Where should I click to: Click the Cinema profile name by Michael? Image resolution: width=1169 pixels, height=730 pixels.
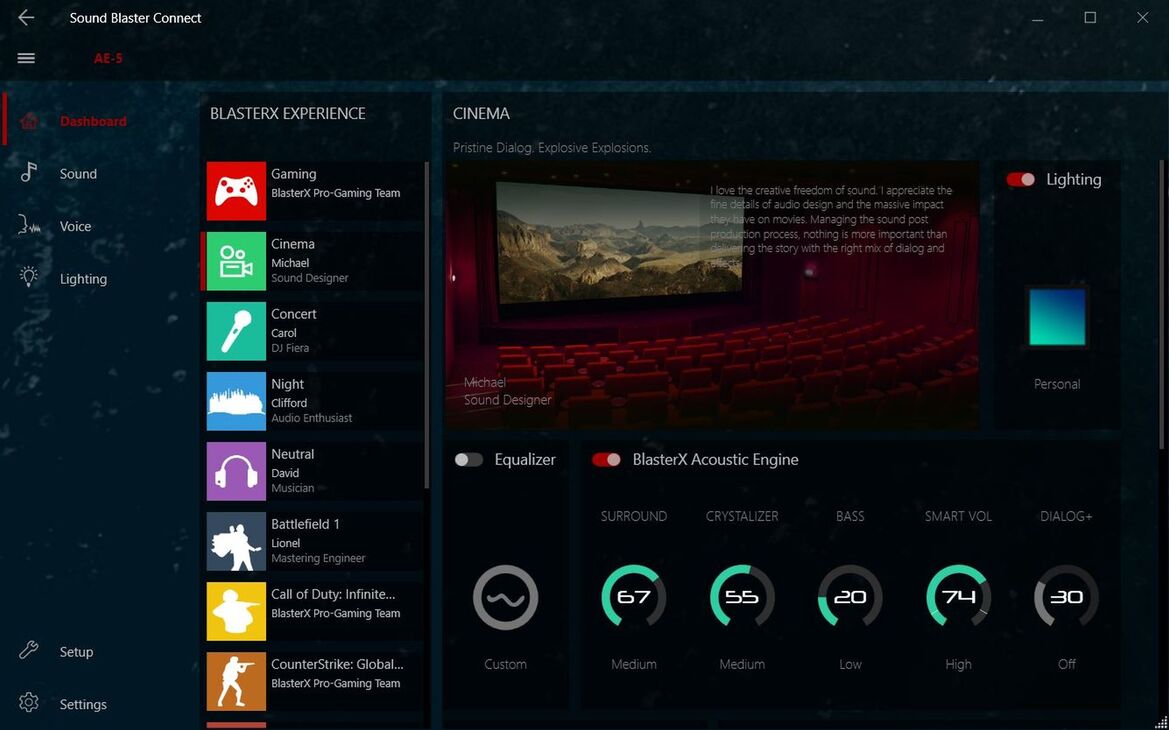[x=293, y=244]
